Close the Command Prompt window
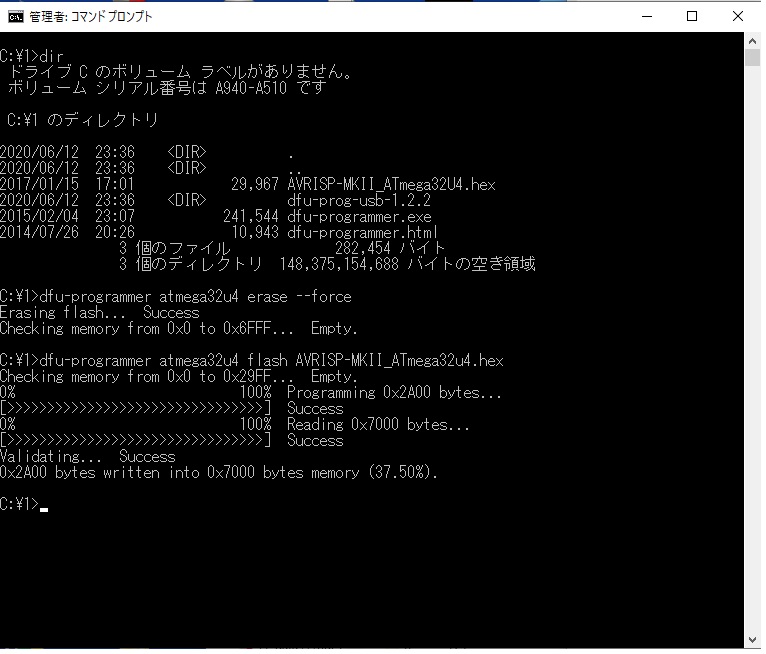Viewport: 766px width, 654px height. 738,16
